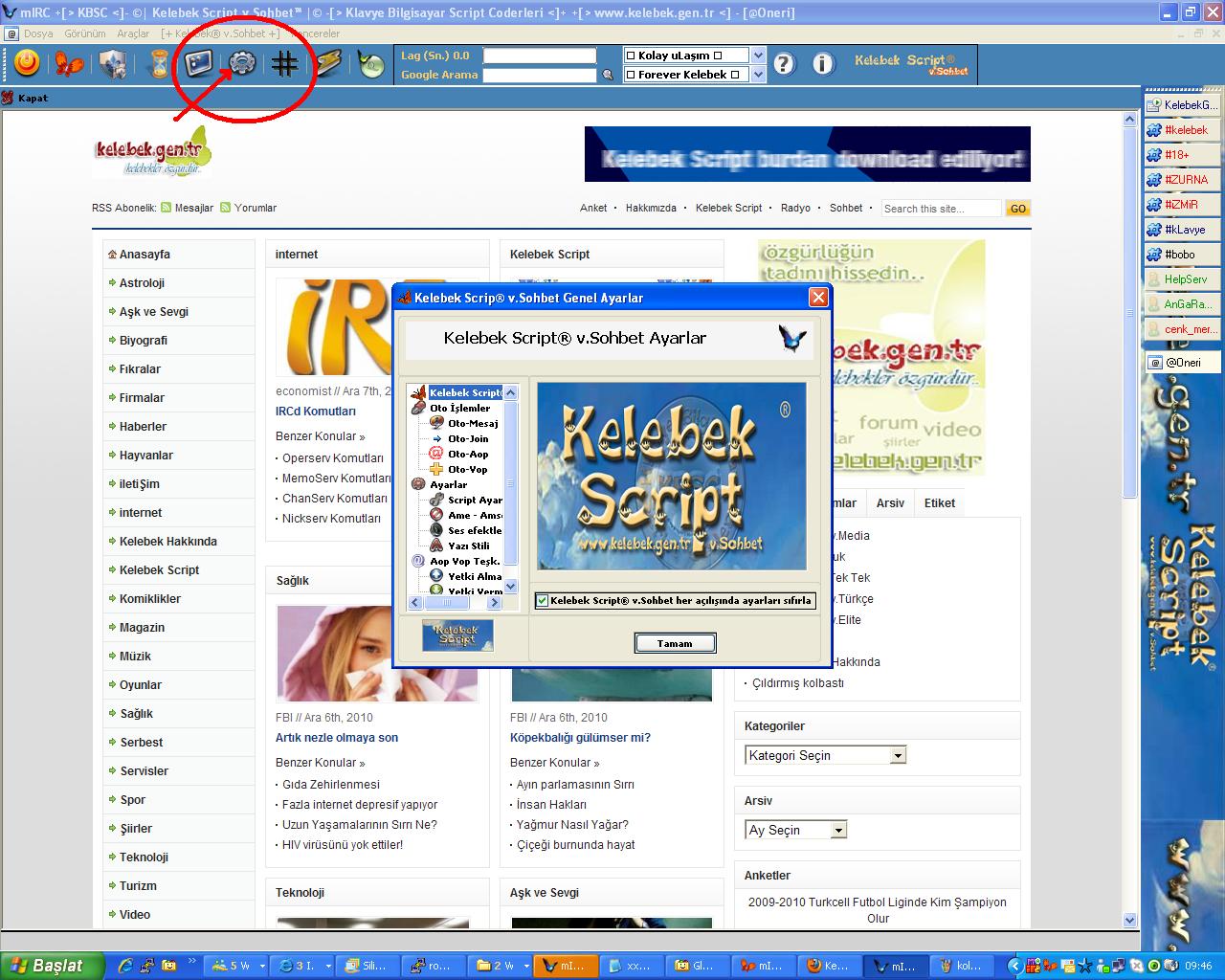The height and width of the screenshot is (980, 1225).
Task: Open the Astroloji sidebar link
Action: (142, 283)
